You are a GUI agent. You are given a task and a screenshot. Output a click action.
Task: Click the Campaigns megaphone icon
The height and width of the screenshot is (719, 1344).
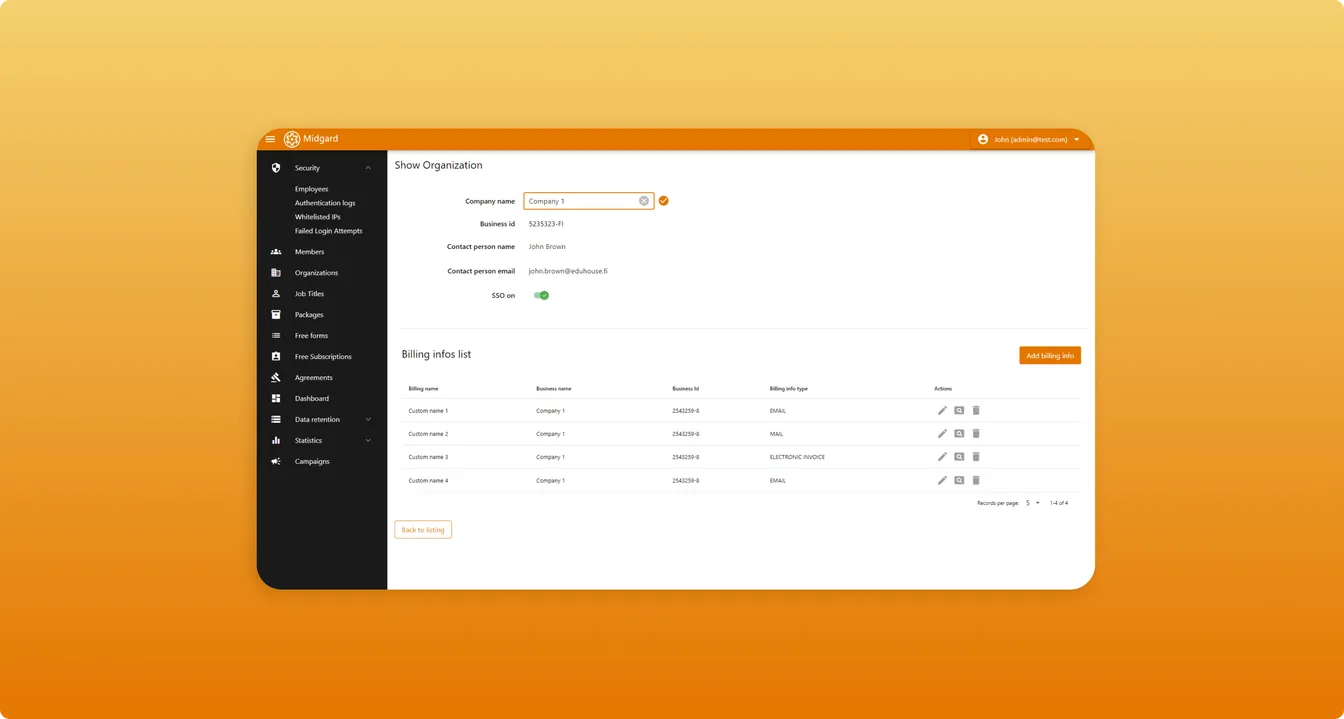click(276, 462)
